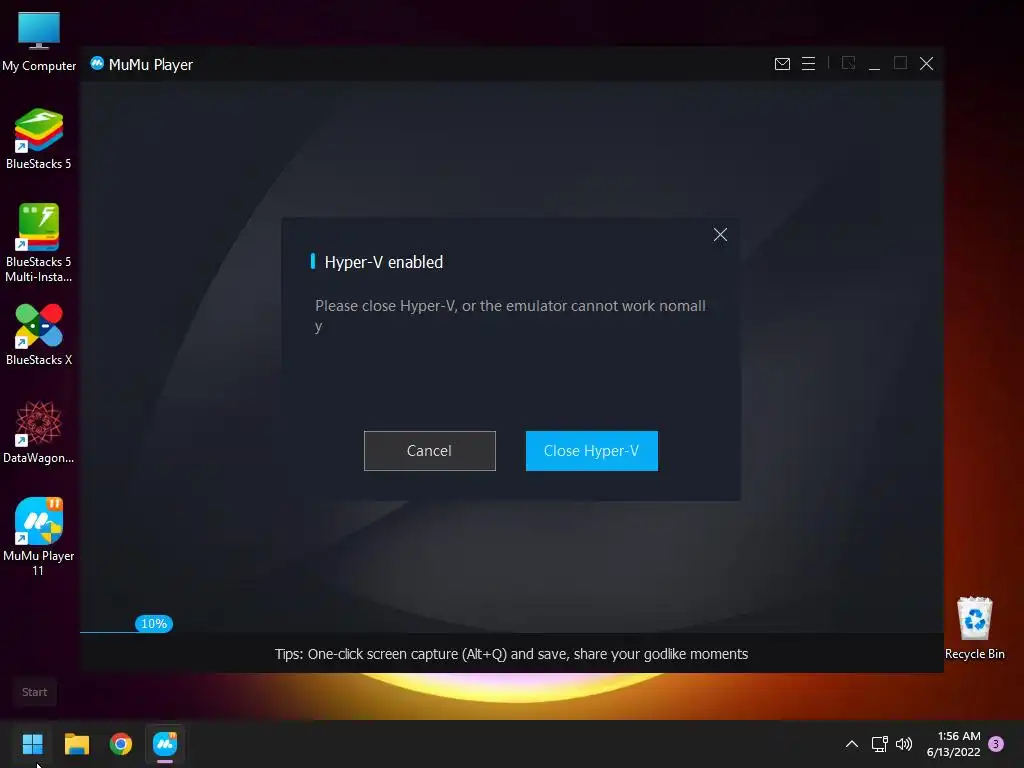Image resolution: width=1024 pixels, height=768 pixels.
Task: Open the clock showing 1:56 AM
Action: (x=953, y=744)
